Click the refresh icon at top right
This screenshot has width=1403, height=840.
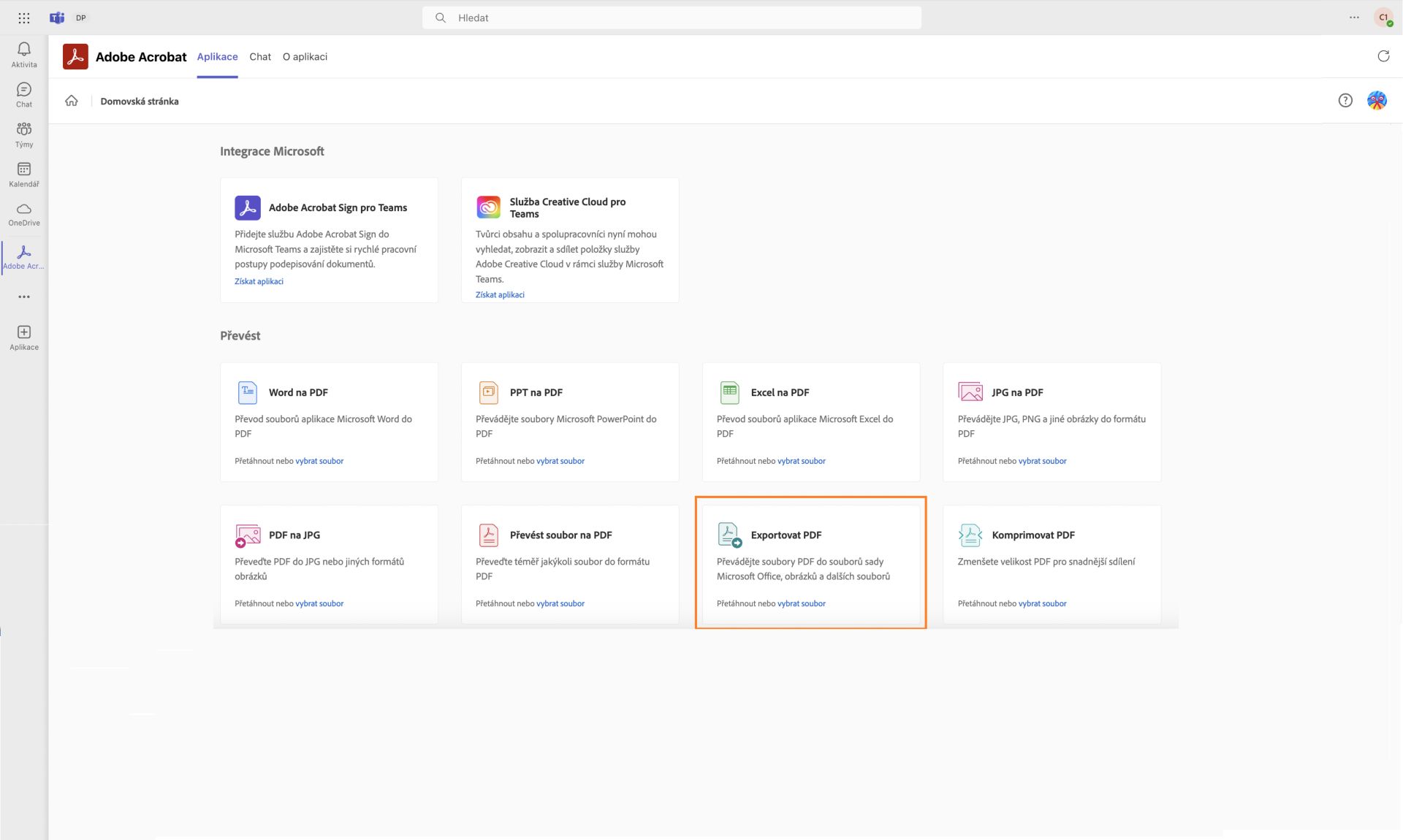(x=1383, y=56)
